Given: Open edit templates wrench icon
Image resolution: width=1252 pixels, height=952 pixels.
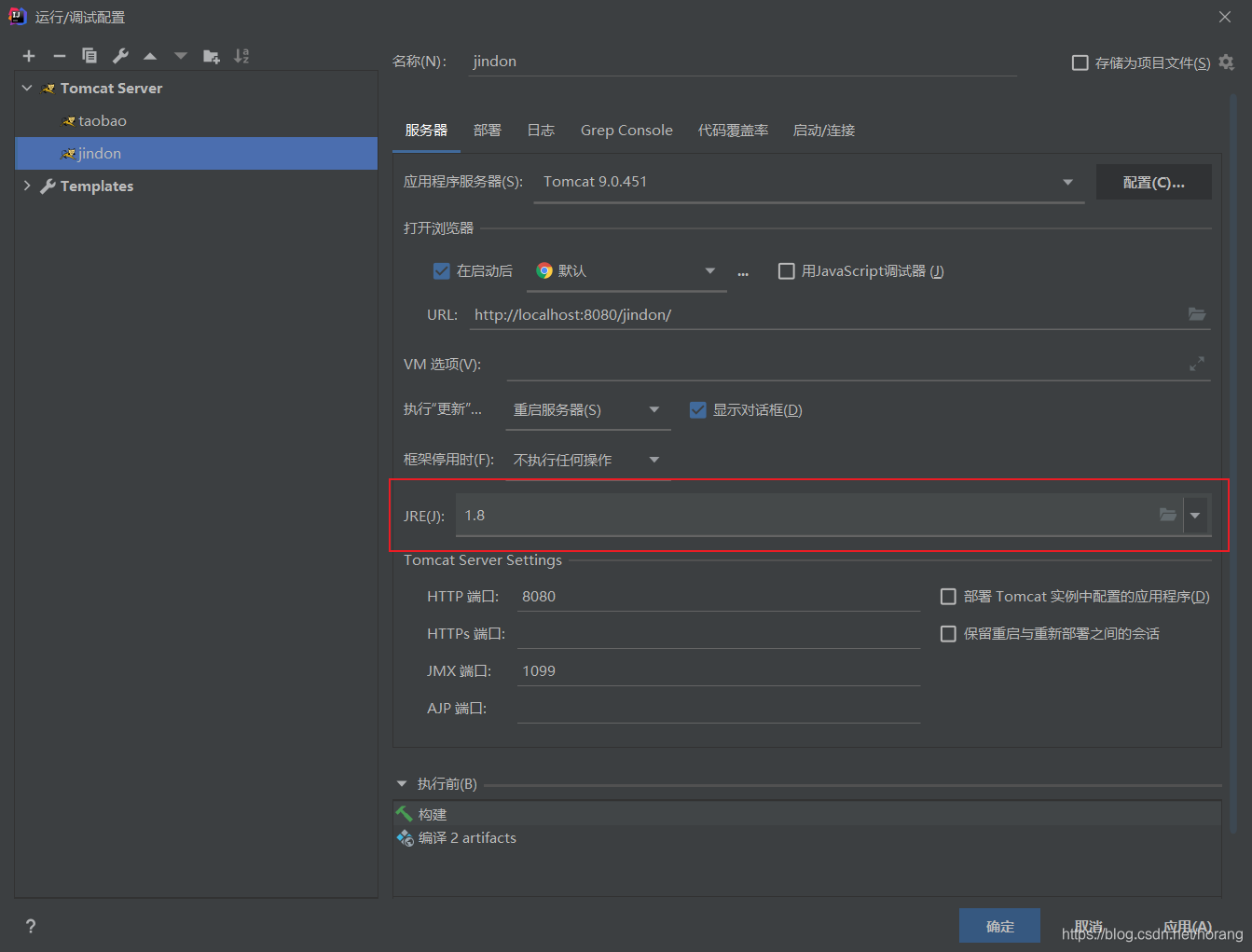Looking at the screenshot, I should (x=120, y=56).
